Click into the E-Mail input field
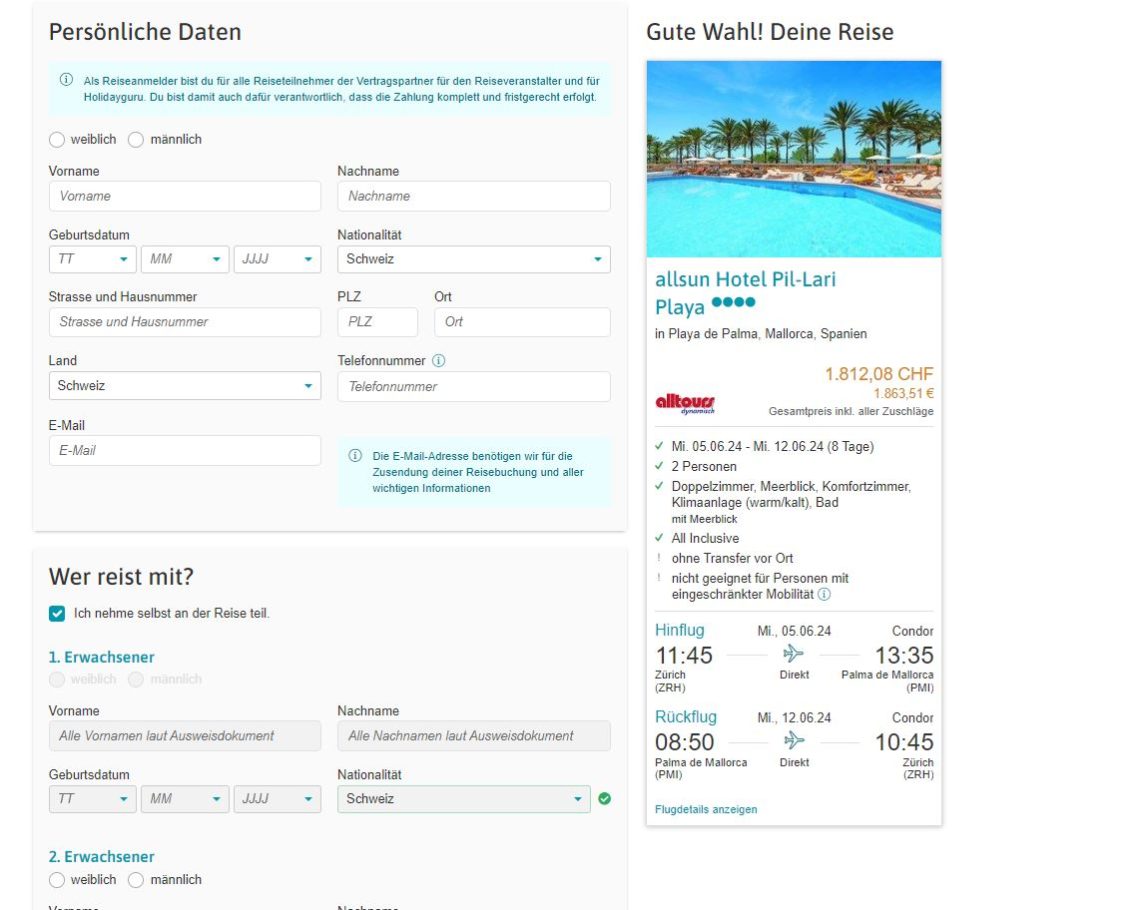Viewport: 1140px width, 910px height. [x=185, y=451]
